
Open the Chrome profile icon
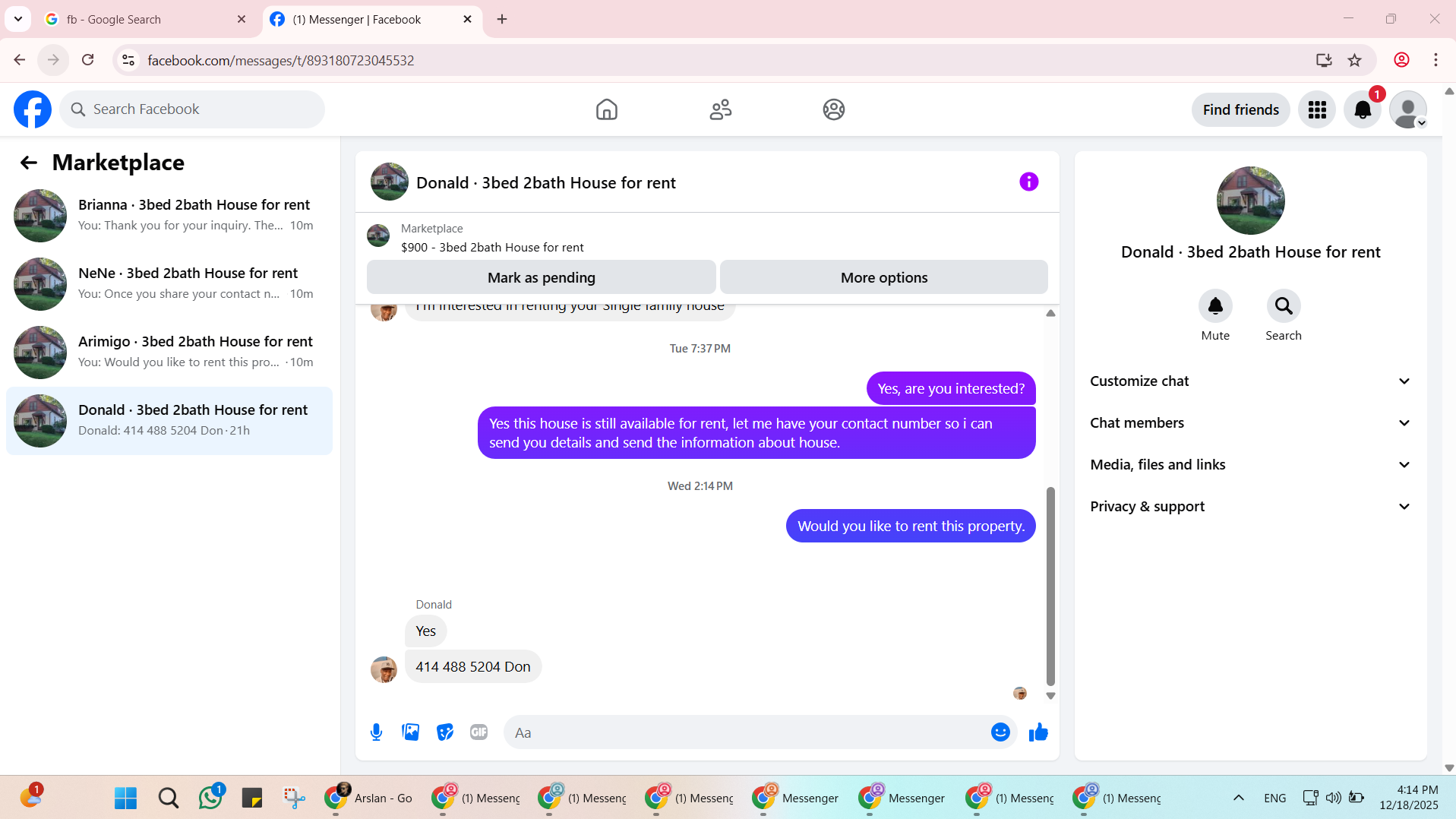pos(1402,60)
